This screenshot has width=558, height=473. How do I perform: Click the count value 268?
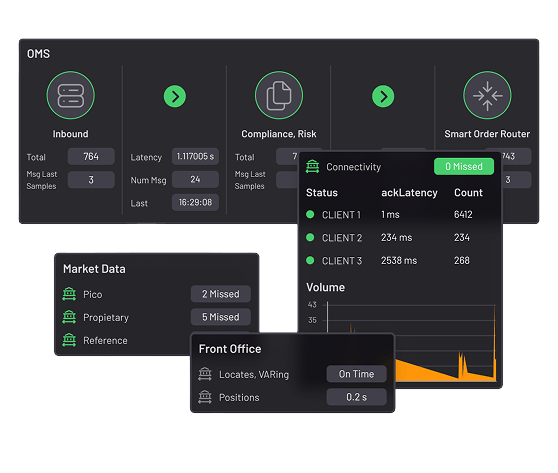tap(462, 261)
